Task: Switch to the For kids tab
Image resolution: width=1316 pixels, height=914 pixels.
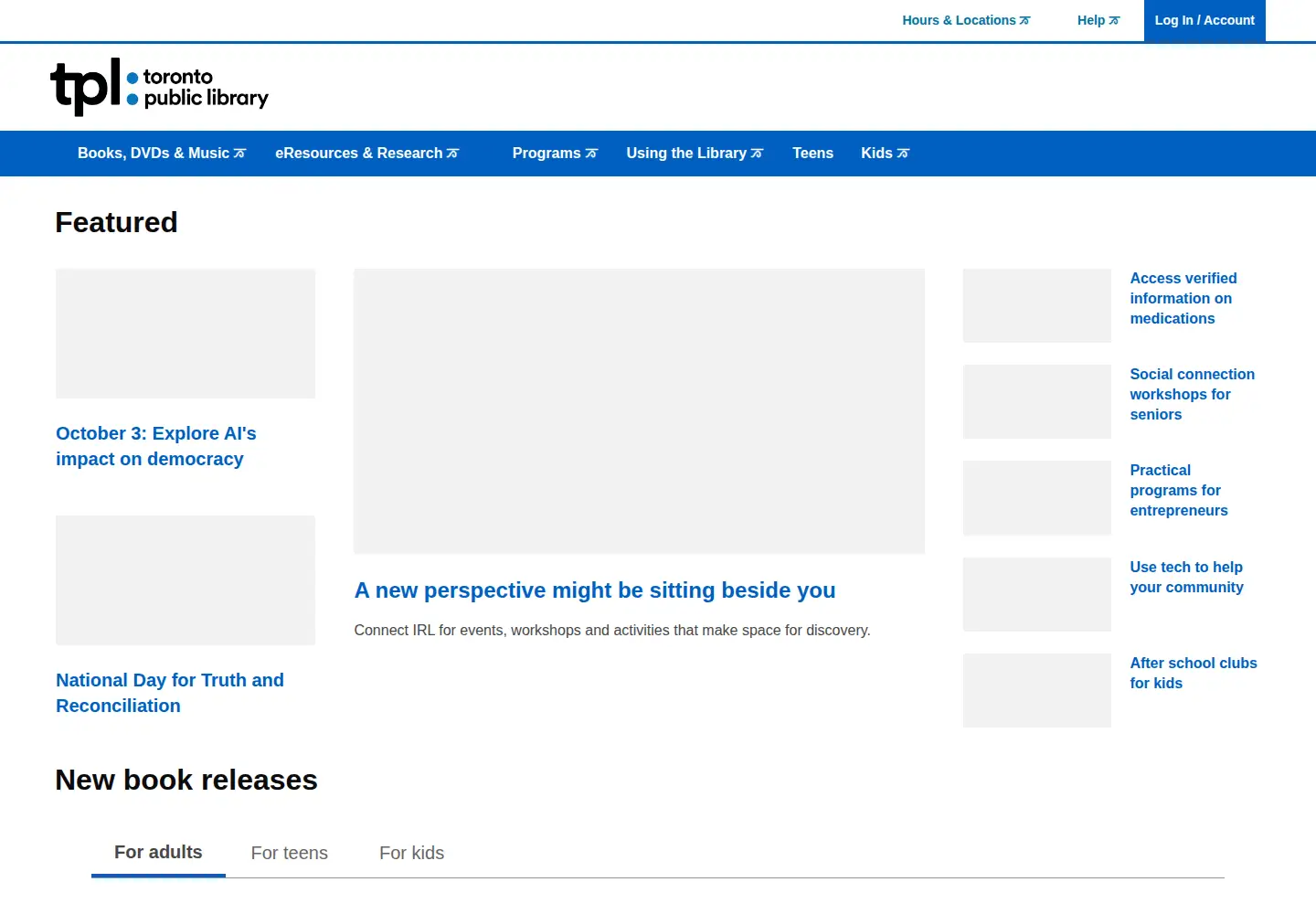Action: coord(412,853)
